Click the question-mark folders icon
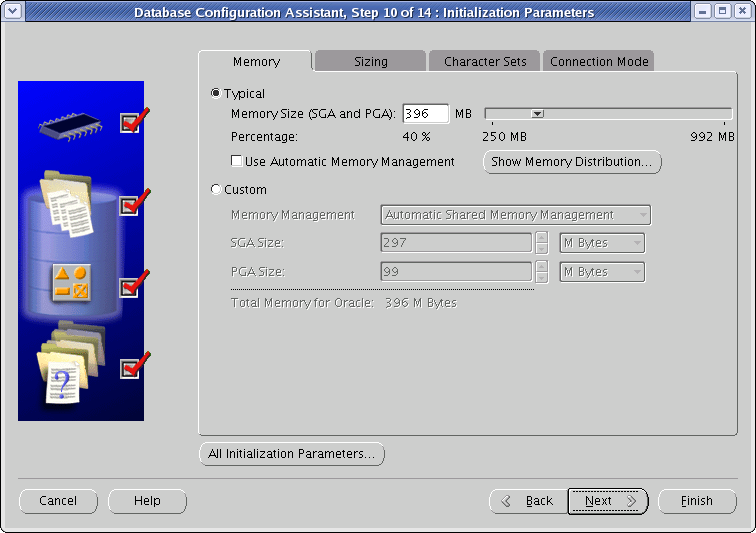This screenshot has width=756, height=533. 70,363
